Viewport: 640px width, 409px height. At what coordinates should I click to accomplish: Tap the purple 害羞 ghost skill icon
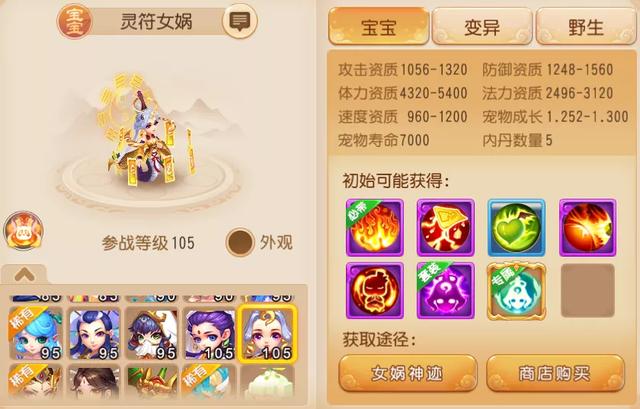click(445, 291)
